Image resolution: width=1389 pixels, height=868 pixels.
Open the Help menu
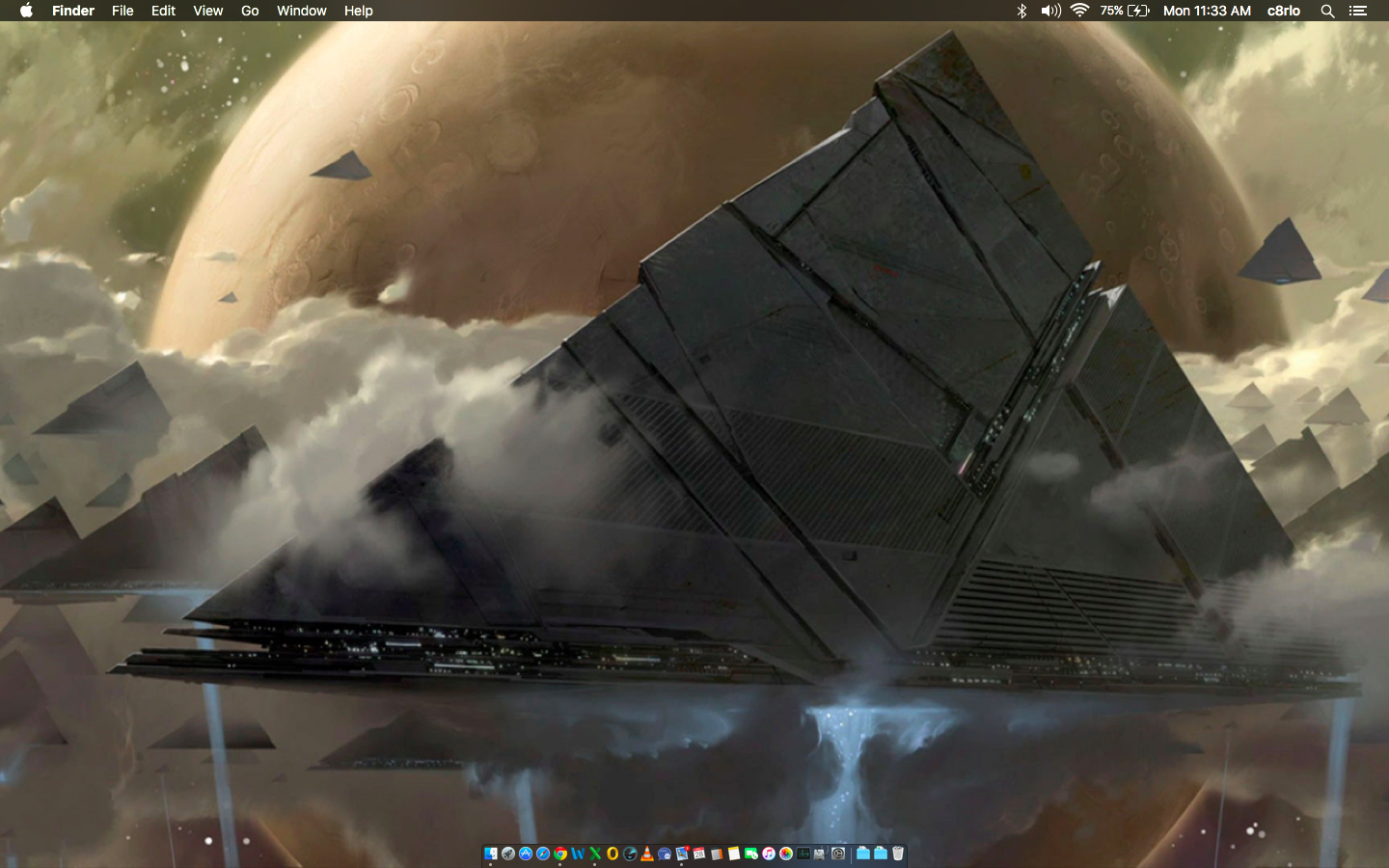358,11
